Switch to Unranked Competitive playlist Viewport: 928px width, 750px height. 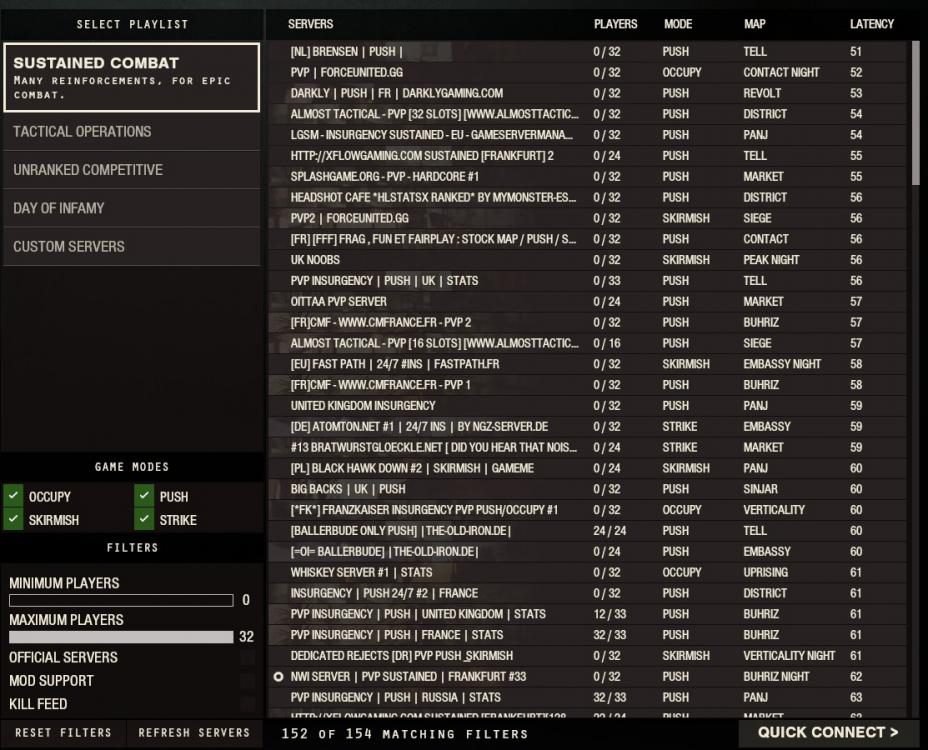point(131,170)
